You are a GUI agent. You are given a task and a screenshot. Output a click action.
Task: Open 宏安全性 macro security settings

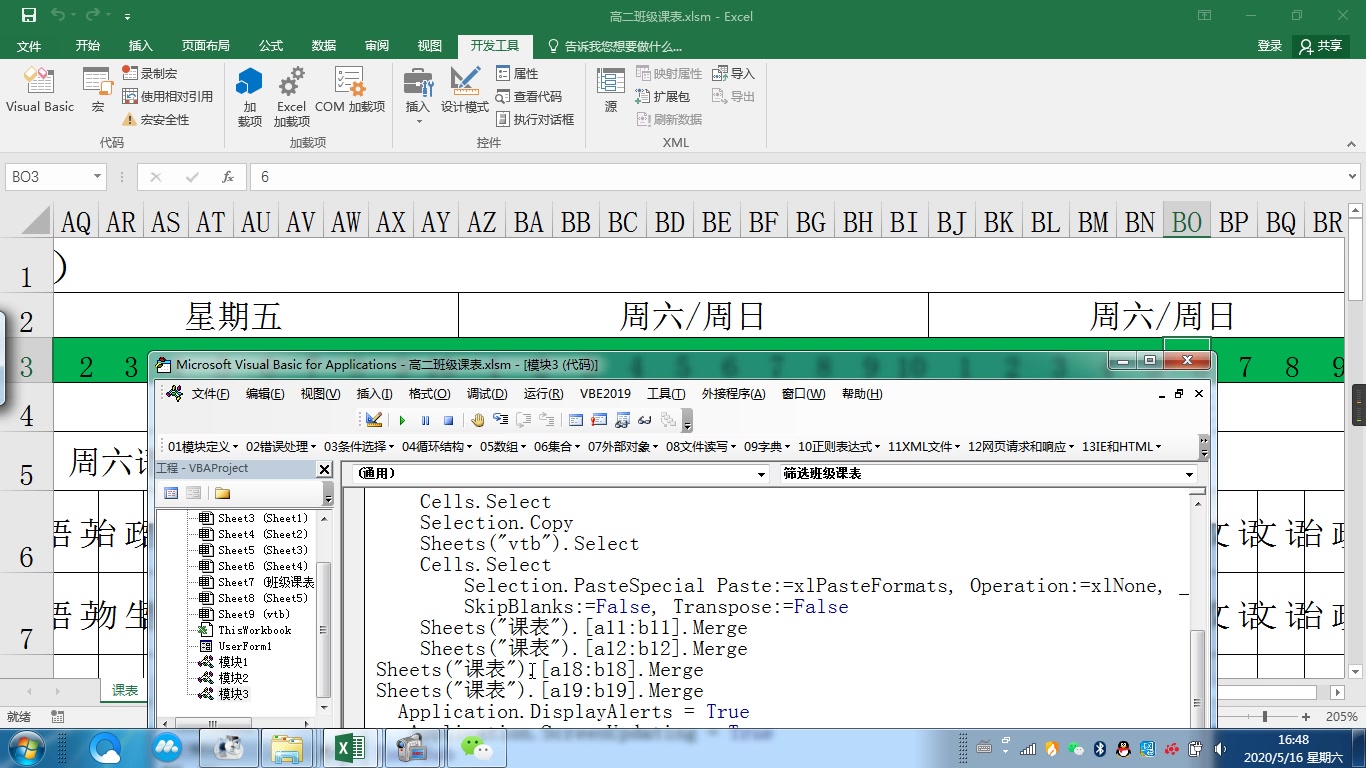tap(155, 119)
